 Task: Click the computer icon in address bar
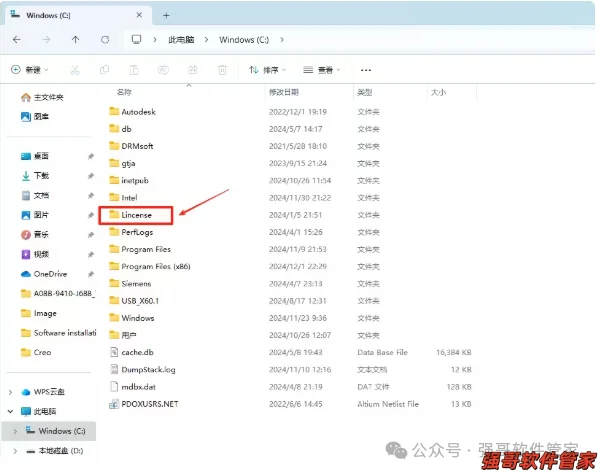click(136, 39)
